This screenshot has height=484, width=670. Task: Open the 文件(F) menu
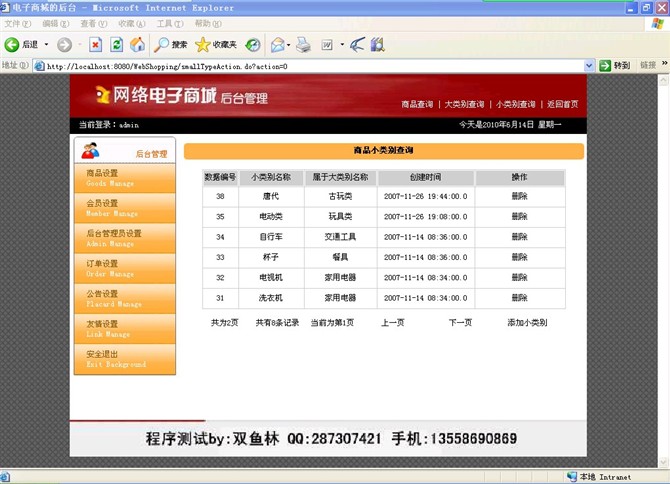click(18, 23)
